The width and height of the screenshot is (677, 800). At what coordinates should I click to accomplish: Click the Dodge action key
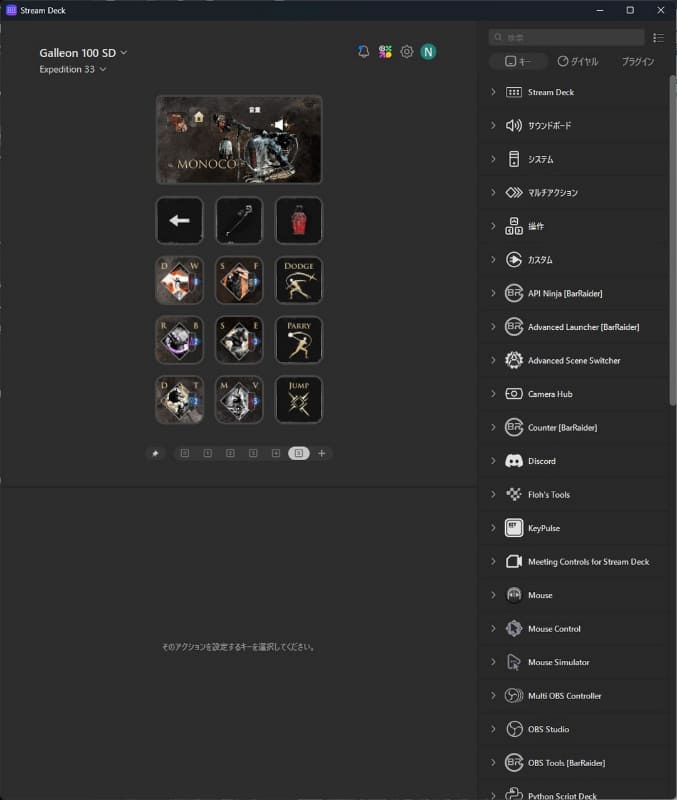[299, 280]
